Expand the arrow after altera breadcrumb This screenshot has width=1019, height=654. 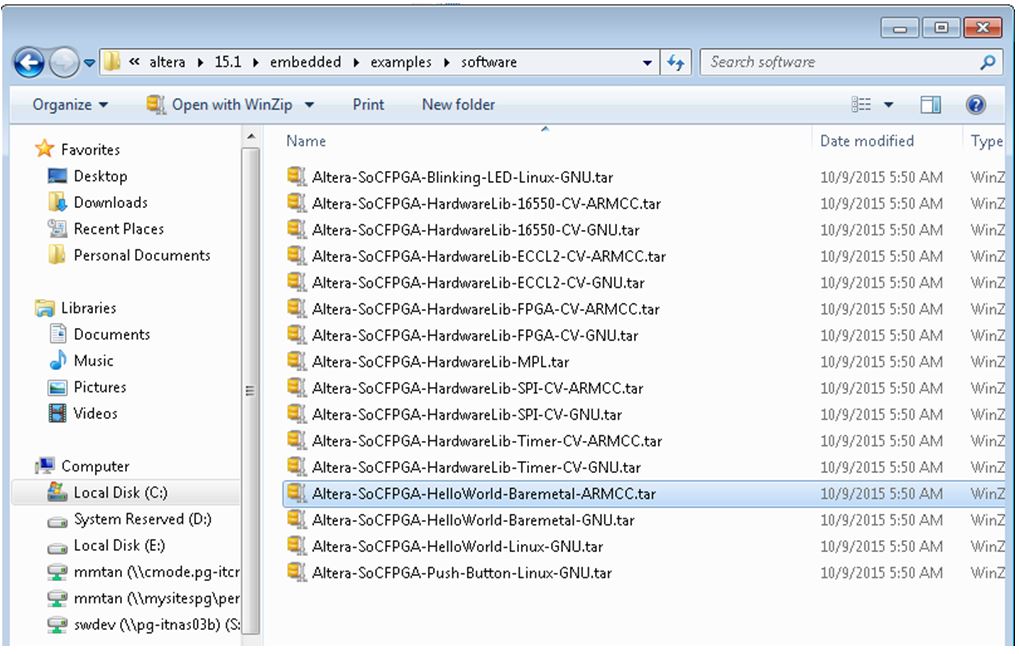coord(200,62)
